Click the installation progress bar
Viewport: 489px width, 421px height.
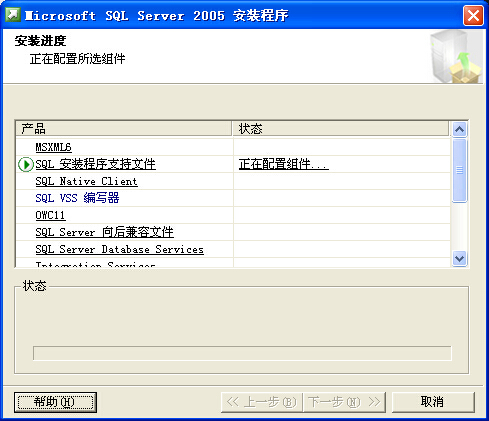242,353
